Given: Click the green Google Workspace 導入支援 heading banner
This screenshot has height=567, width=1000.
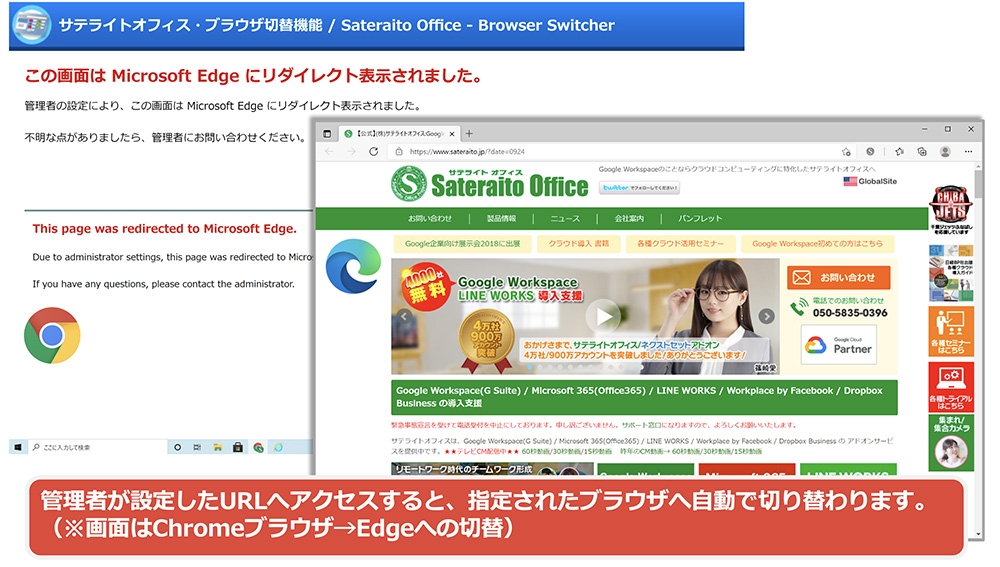Looking at the screenshot, I should [x=644, y=397].
